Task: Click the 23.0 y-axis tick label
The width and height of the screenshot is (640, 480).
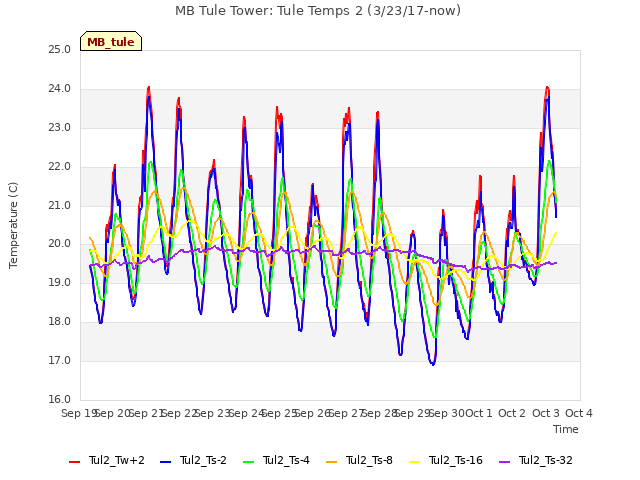Action: (x=60, y=127)
